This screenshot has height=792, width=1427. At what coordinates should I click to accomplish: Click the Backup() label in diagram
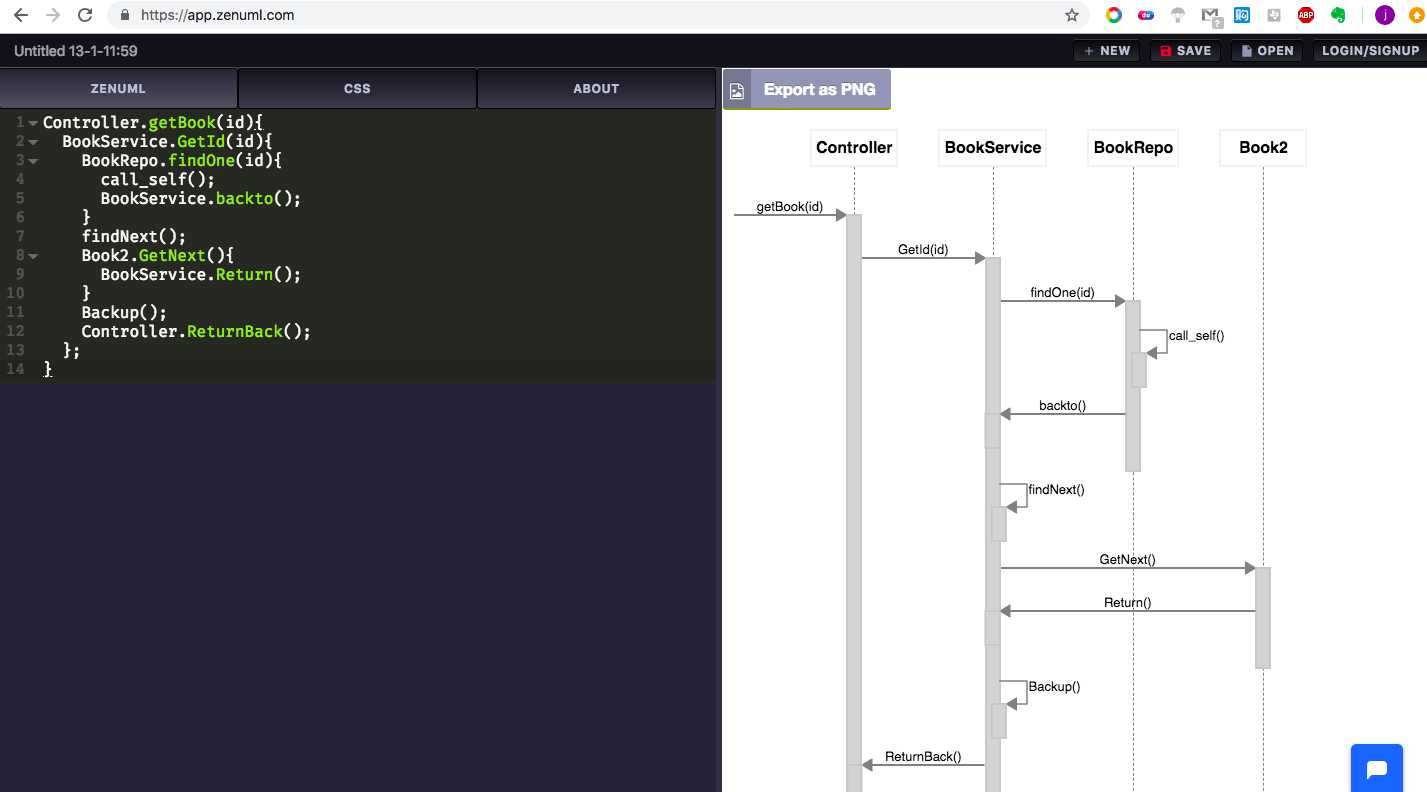1054,687
